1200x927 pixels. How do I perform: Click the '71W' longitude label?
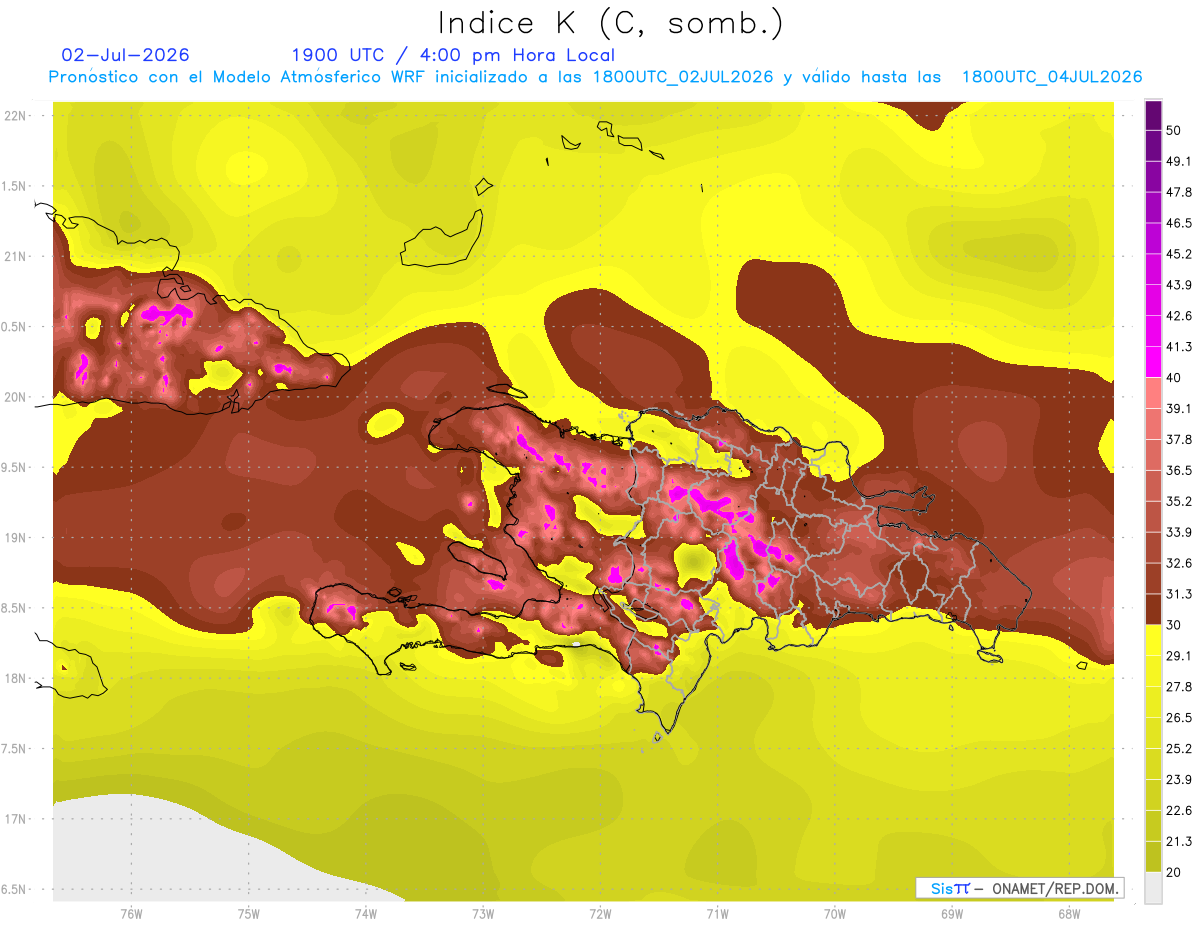pos(717,914)
